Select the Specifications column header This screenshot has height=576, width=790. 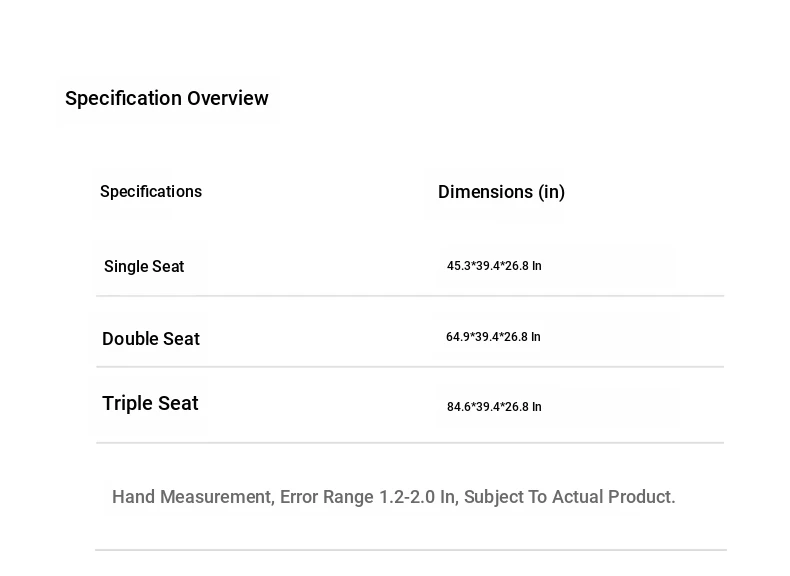(151, 192)
